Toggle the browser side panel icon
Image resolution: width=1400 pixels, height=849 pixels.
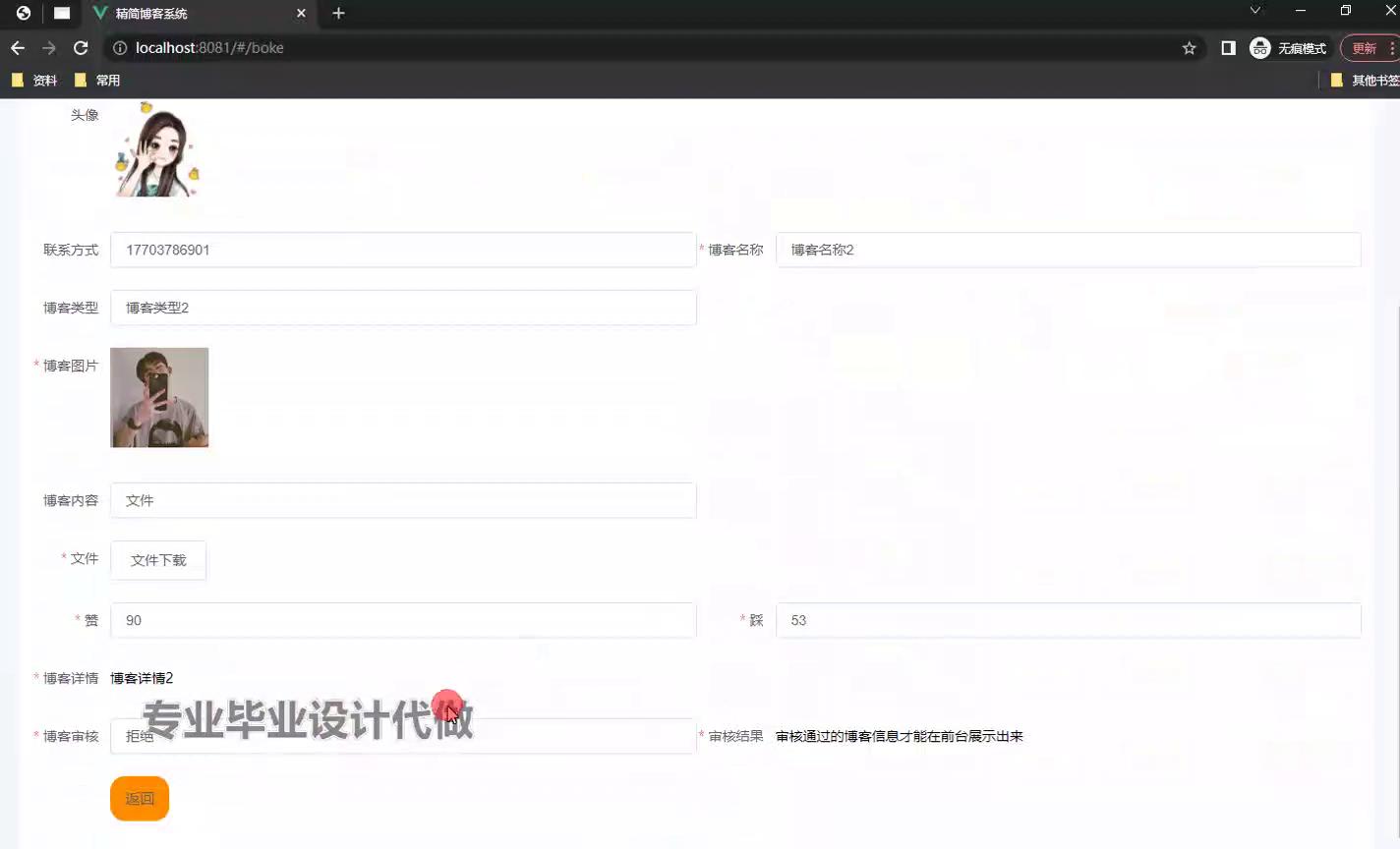pyautogui.click(x=1228, y=48)
